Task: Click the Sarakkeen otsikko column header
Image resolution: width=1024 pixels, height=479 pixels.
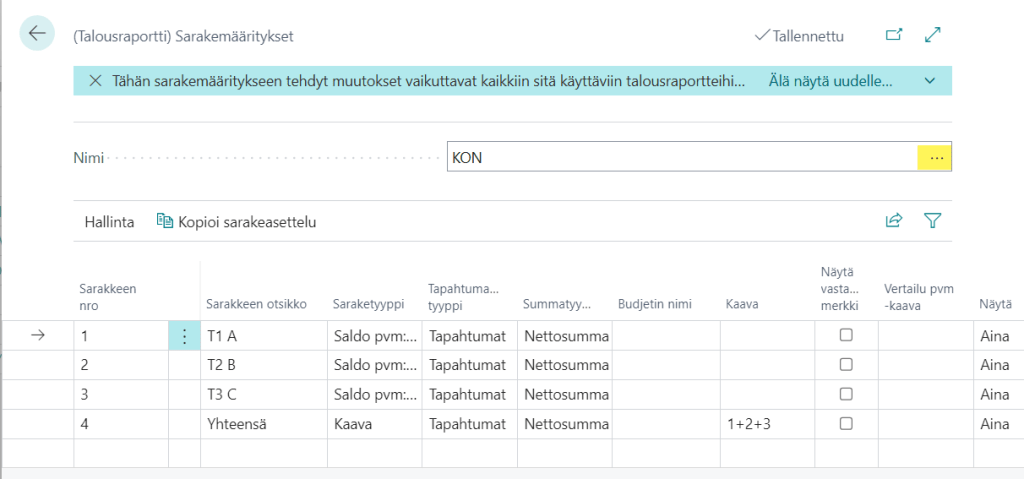Action: [256, 304]
